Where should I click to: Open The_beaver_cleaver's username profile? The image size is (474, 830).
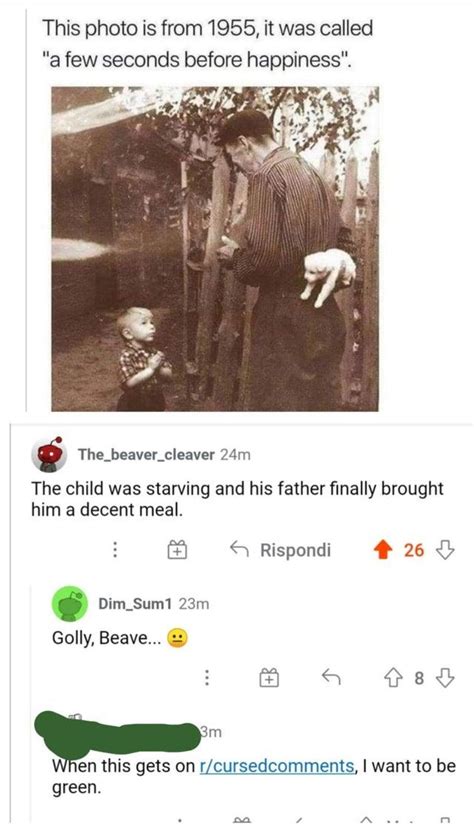click(x=146, y=454)
